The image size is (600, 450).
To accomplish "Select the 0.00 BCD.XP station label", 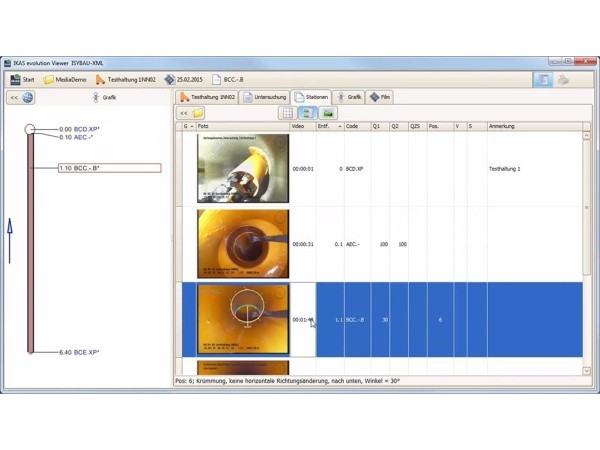I will (x=79, y=129).
